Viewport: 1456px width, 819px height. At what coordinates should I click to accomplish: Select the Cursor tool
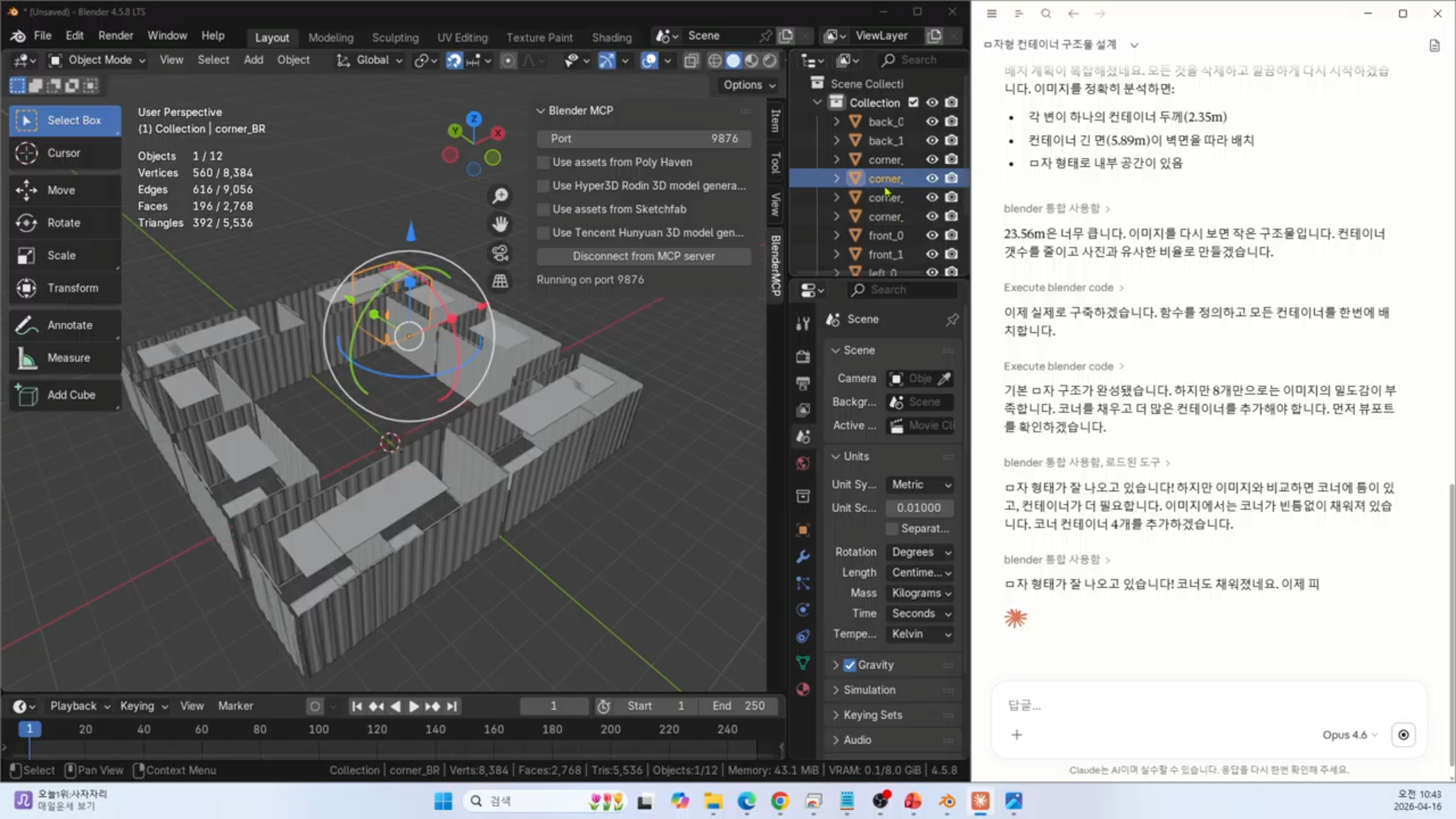pos(64,153)
